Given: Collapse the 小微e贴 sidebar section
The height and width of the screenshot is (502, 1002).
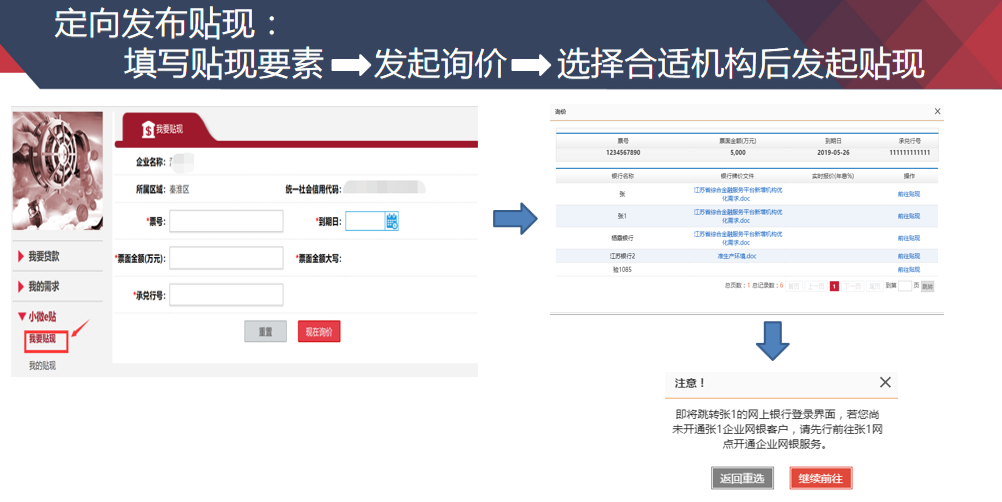Looking at the screenshot, I should 43,317.
